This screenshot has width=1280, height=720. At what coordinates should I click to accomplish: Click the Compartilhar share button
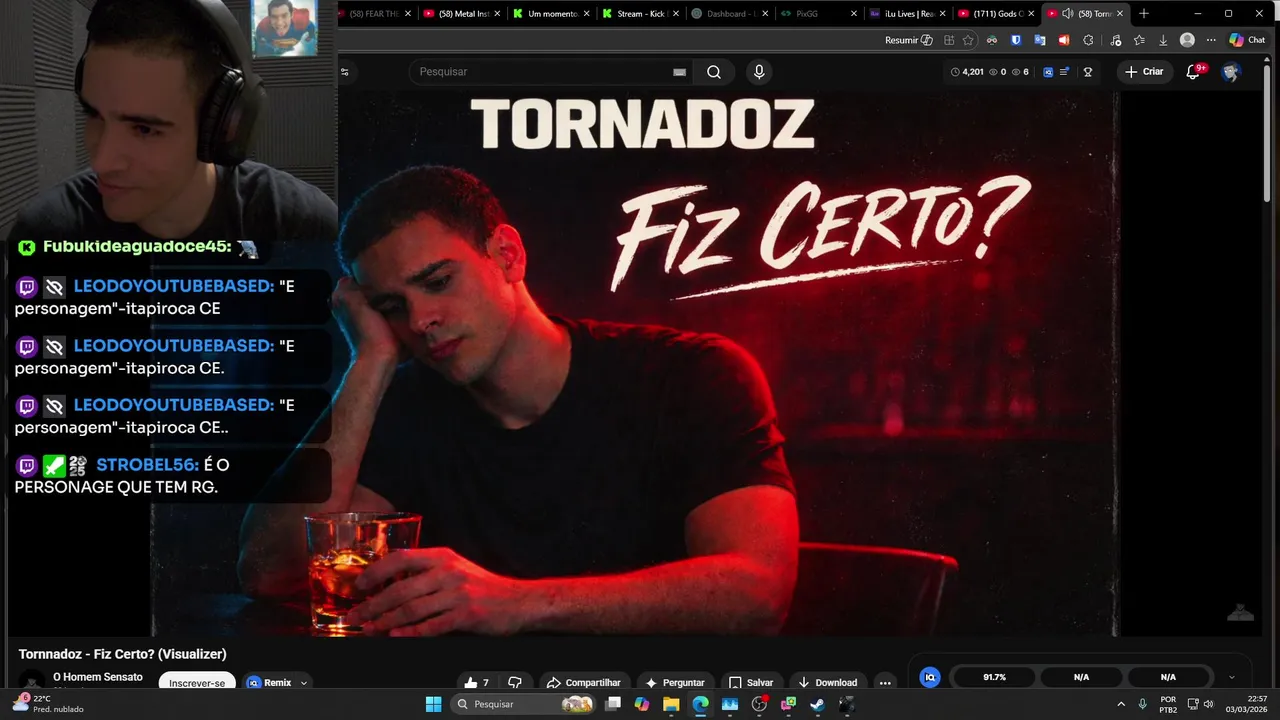click(583, 683)
